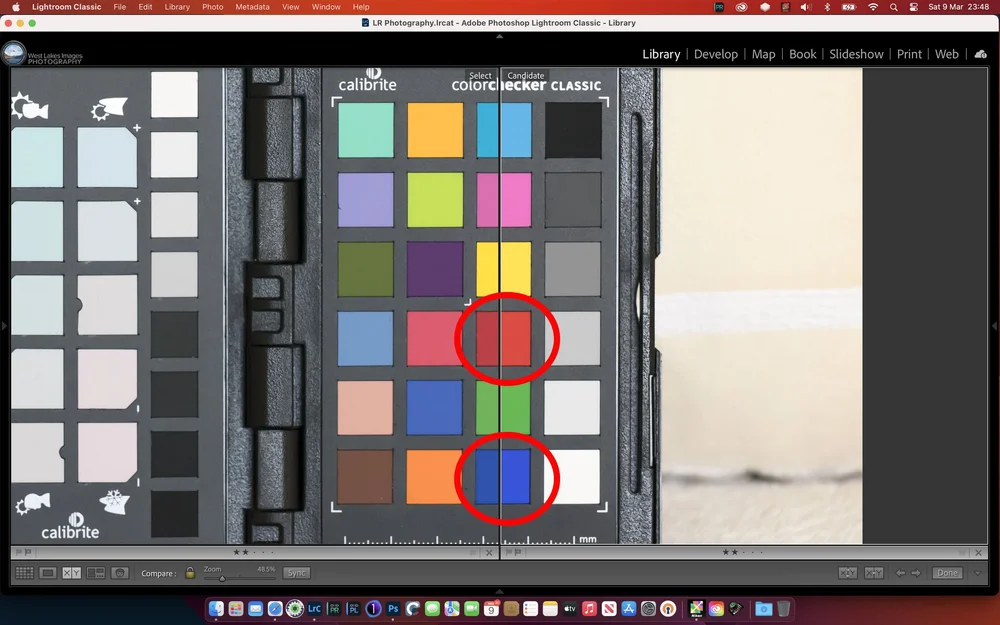Switch to the Develop module

click(x=716, y=54)
